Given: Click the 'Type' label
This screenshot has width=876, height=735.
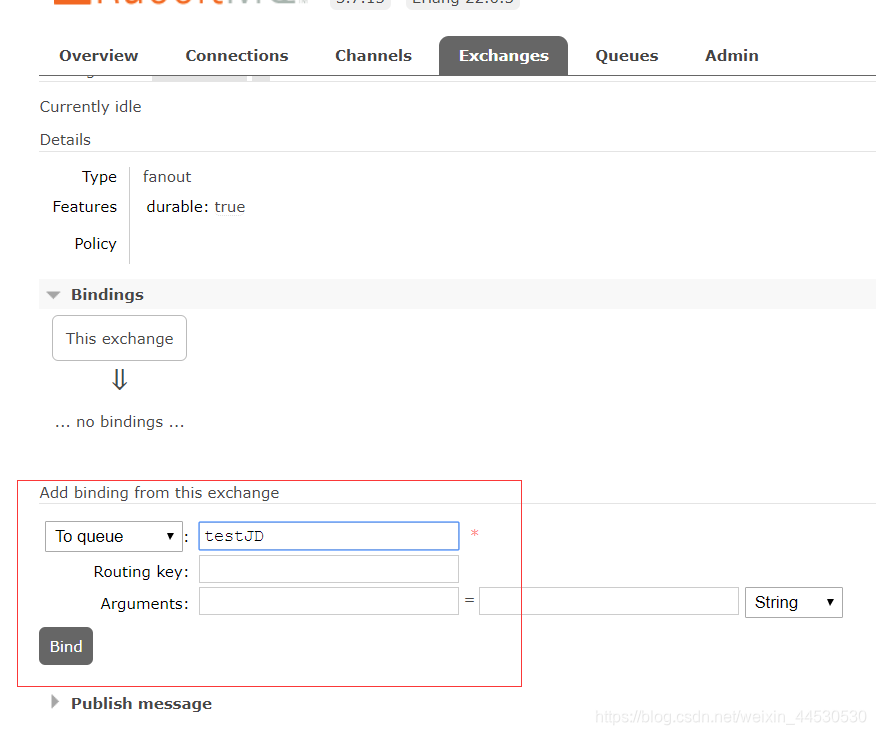Looking at the screenshot, I should [99, 176].
